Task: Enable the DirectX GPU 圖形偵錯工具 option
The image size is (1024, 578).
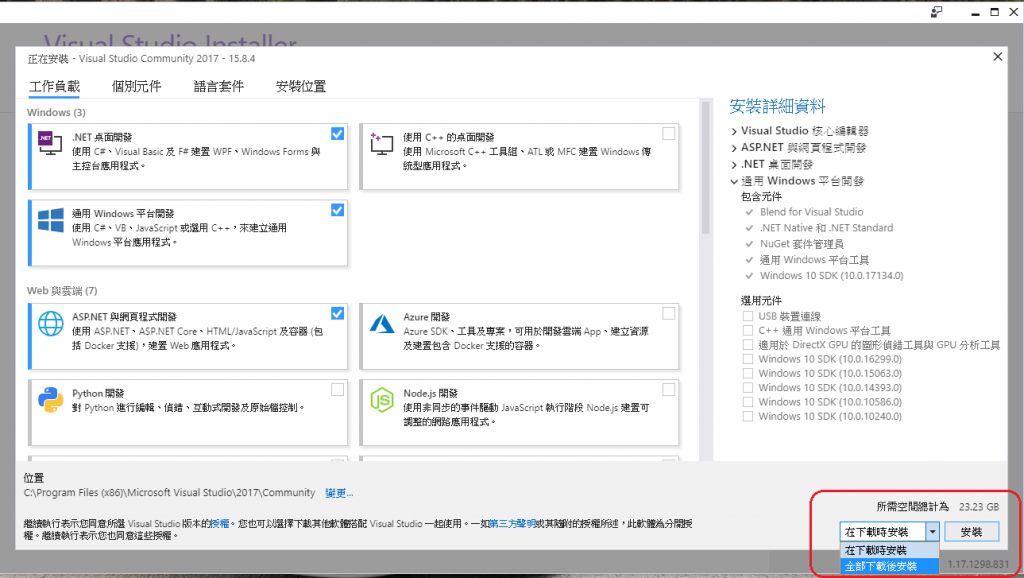Action: (x=748, y=345)
